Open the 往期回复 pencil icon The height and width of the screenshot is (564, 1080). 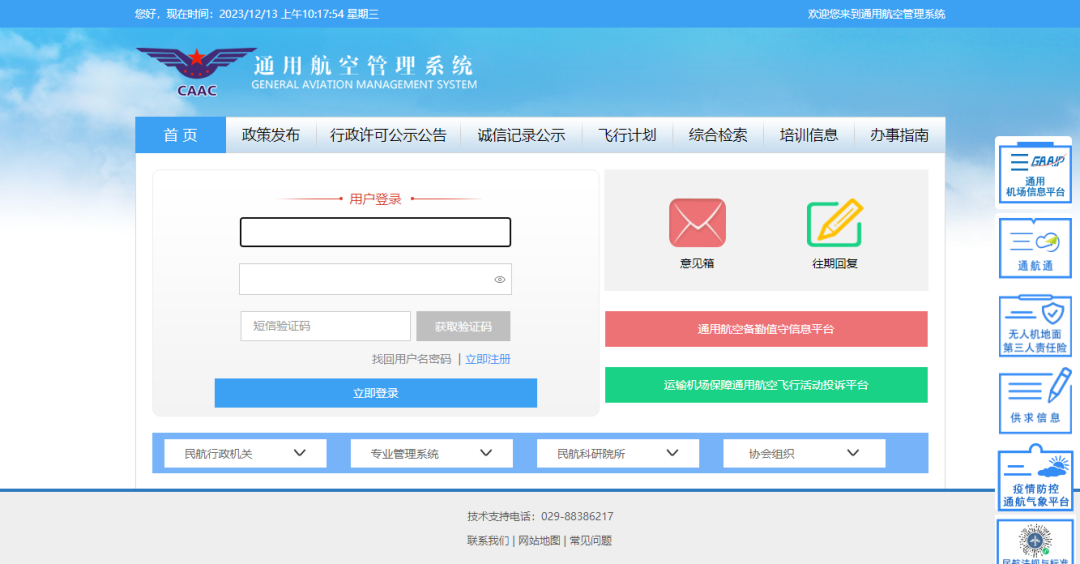834,223
